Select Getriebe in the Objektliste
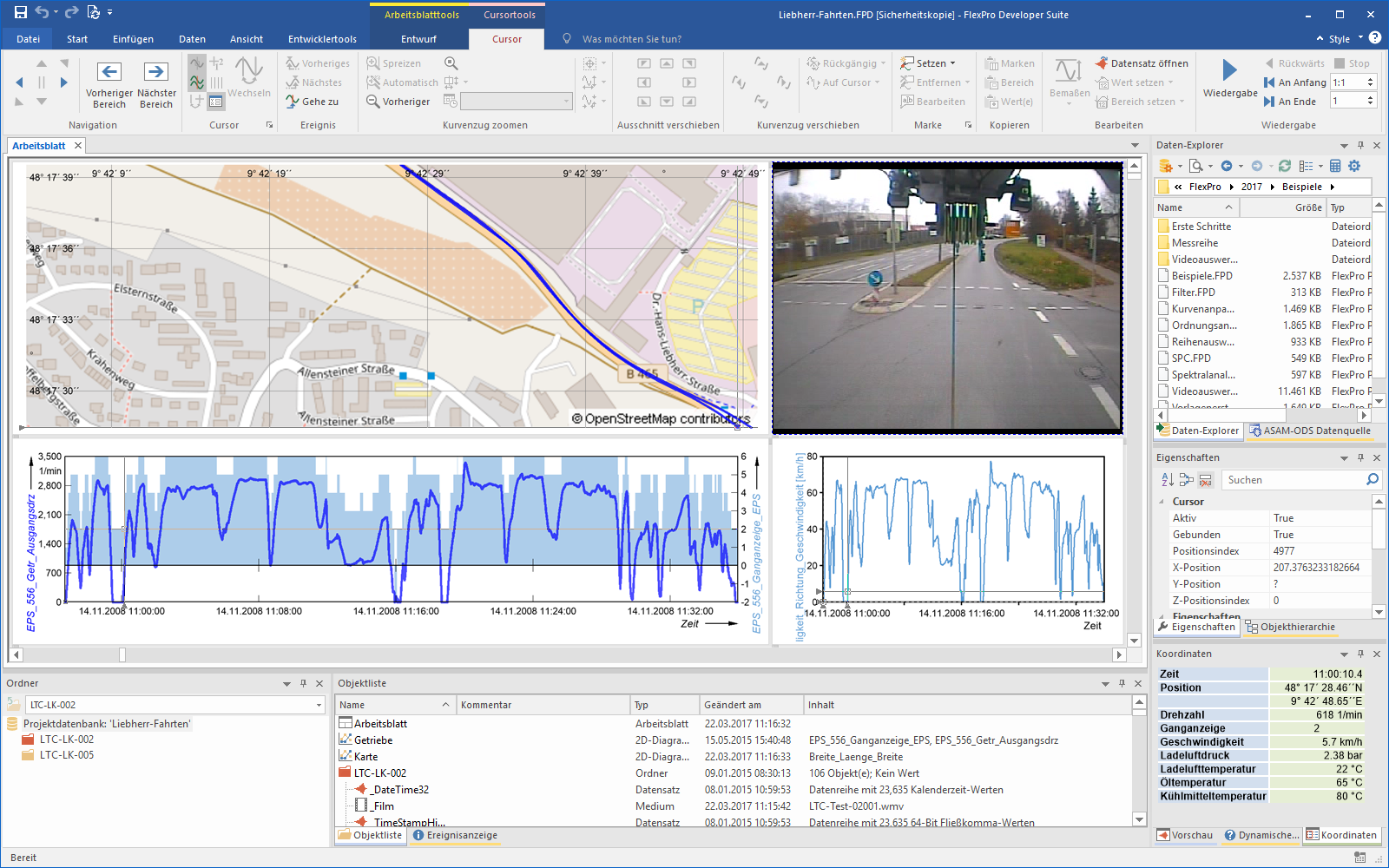The width and height of the screenshot is (1389, 868). [x=373, y=740]
